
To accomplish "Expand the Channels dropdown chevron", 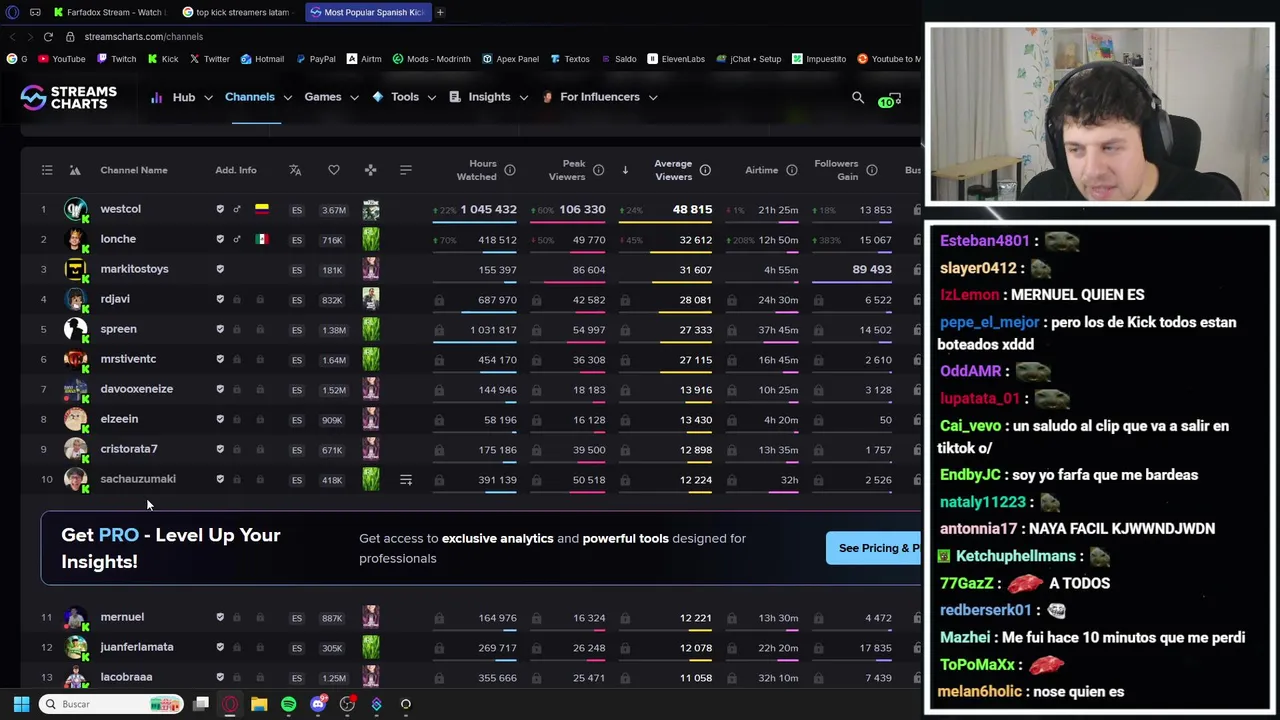I will (287, 97).
